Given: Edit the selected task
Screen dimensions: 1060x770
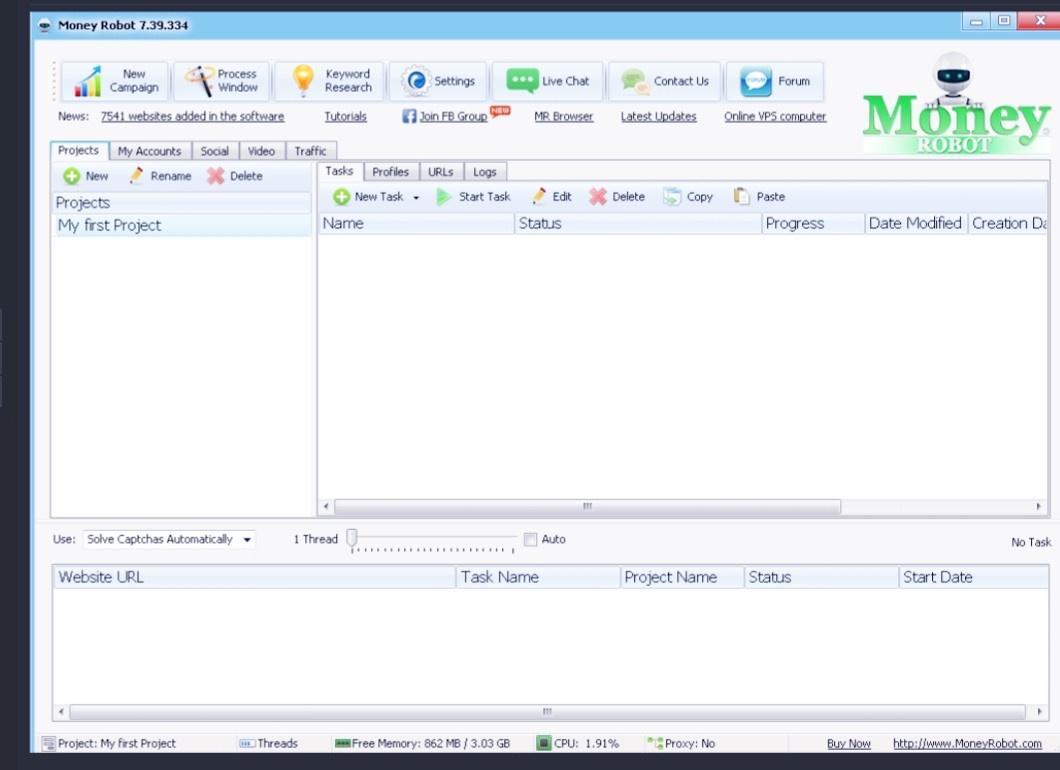Looking at the screenshot, I should pos(552,197).
